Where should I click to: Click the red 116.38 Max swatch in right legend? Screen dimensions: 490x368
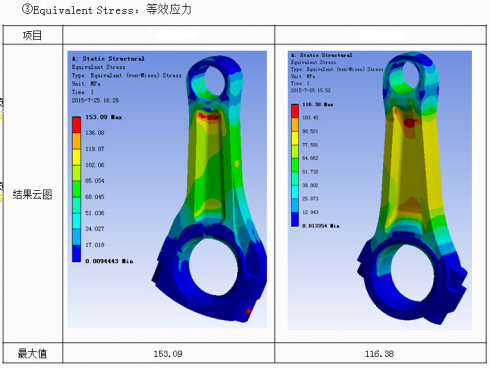(295, 111)
